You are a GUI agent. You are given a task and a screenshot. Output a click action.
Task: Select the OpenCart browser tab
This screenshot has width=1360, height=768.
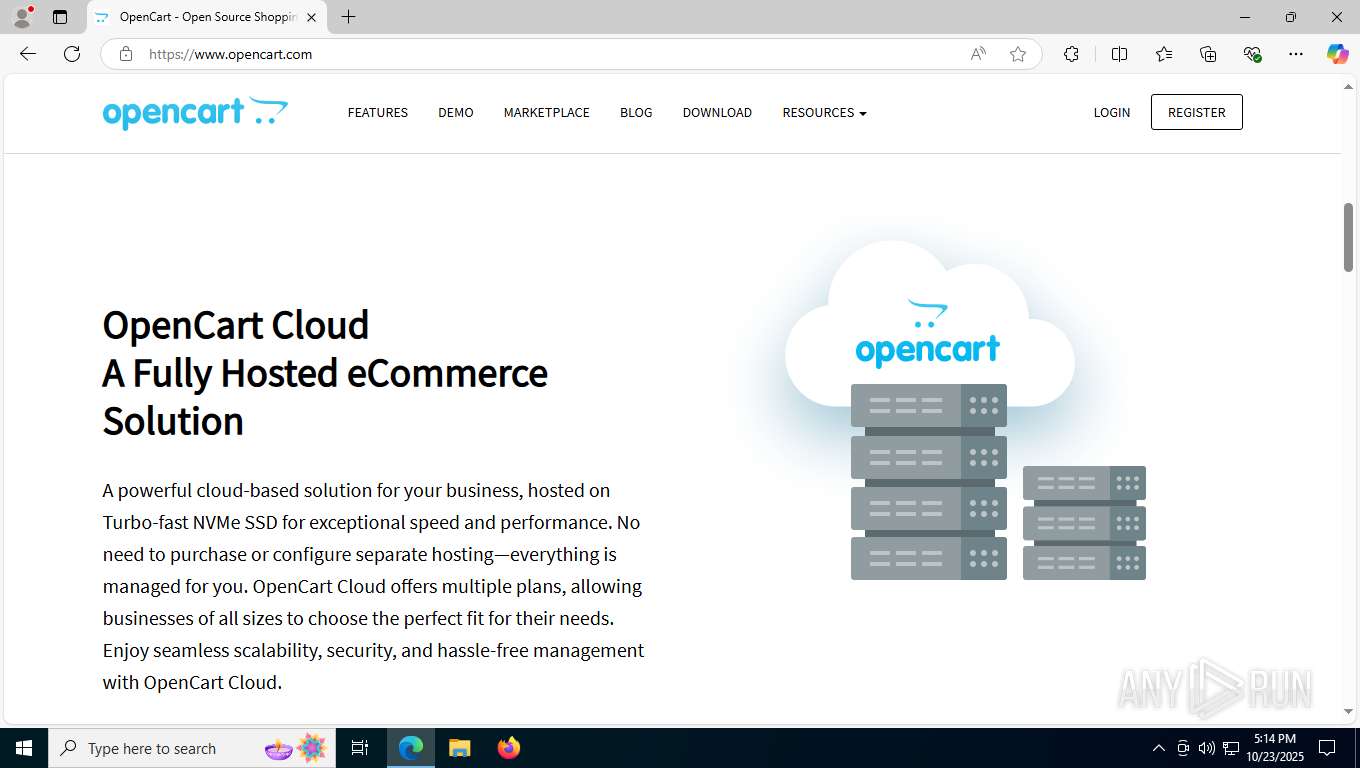(207, 17)
